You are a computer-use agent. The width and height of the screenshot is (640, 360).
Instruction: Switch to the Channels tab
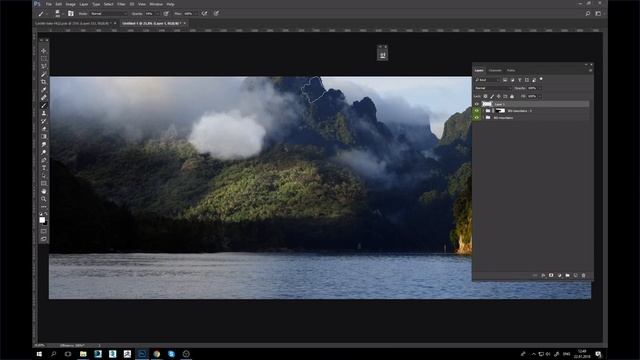click(495, 71)
